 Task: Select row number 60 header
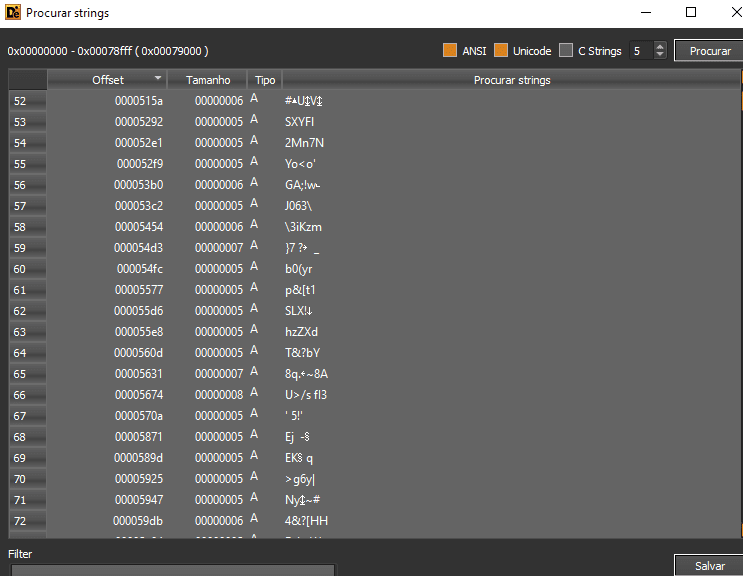click(27, 269)
